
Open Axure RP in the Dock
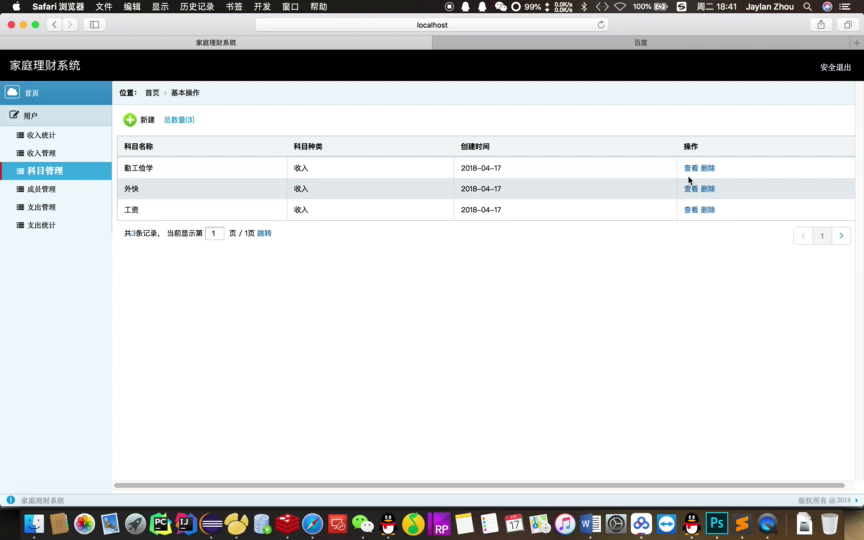point(439,524)
